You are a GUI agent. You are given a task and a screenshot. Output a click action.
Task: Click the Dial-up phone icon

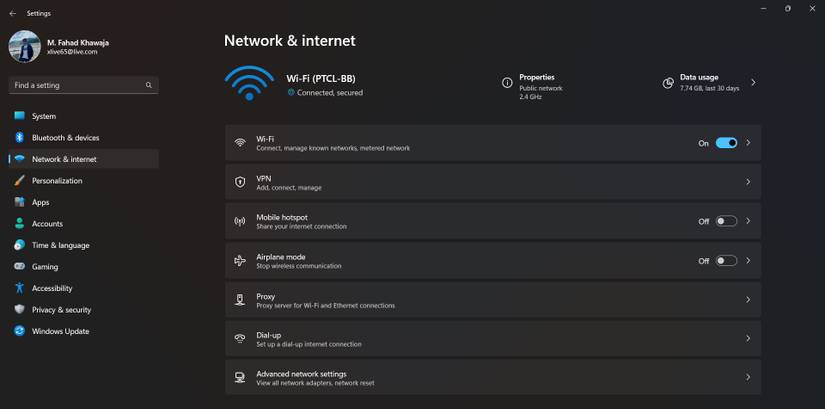(x=240, y=339)
